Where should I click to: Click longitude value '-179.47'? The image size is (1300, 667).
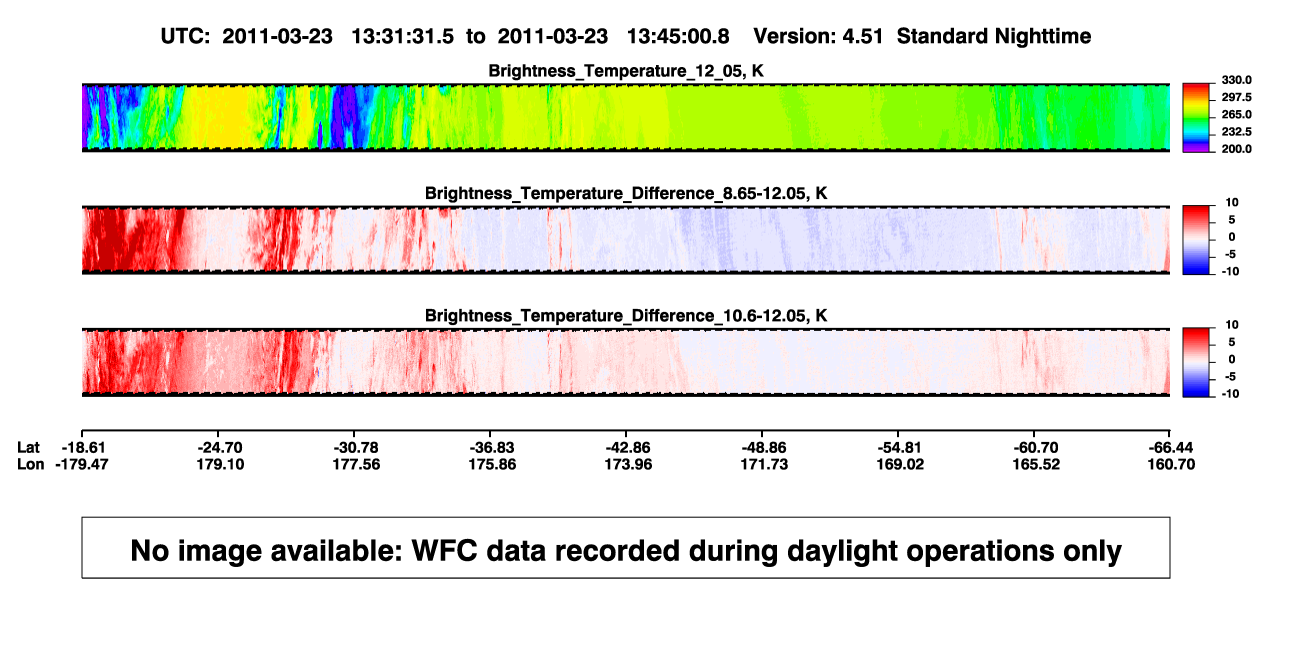coord(82,464)
